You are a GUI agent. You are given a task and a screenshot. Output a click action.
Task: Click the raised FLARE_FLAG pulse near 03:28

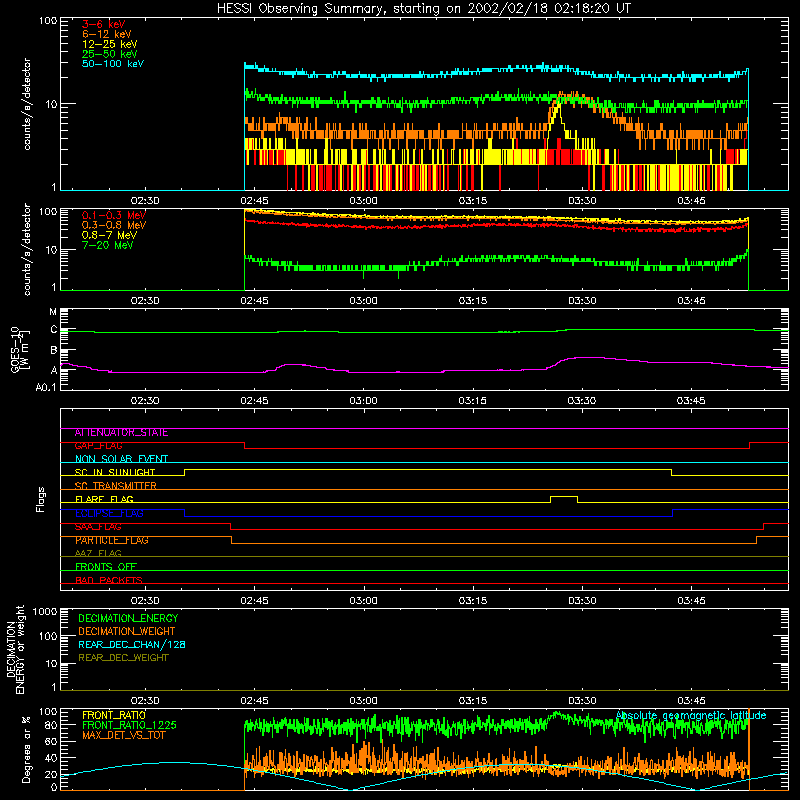click(x=564, y=496)
